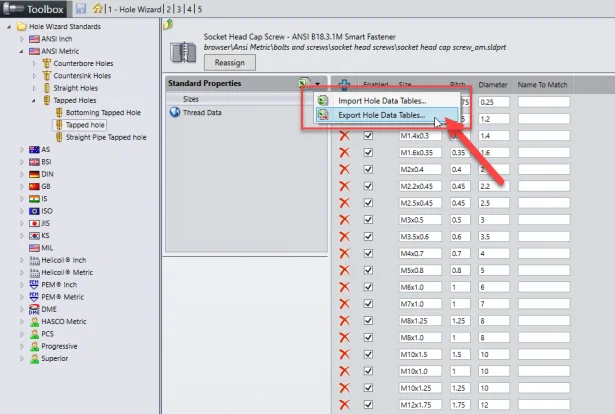Click Name To Match field for M6x1
615x414 pixels.
click(543, 287)
